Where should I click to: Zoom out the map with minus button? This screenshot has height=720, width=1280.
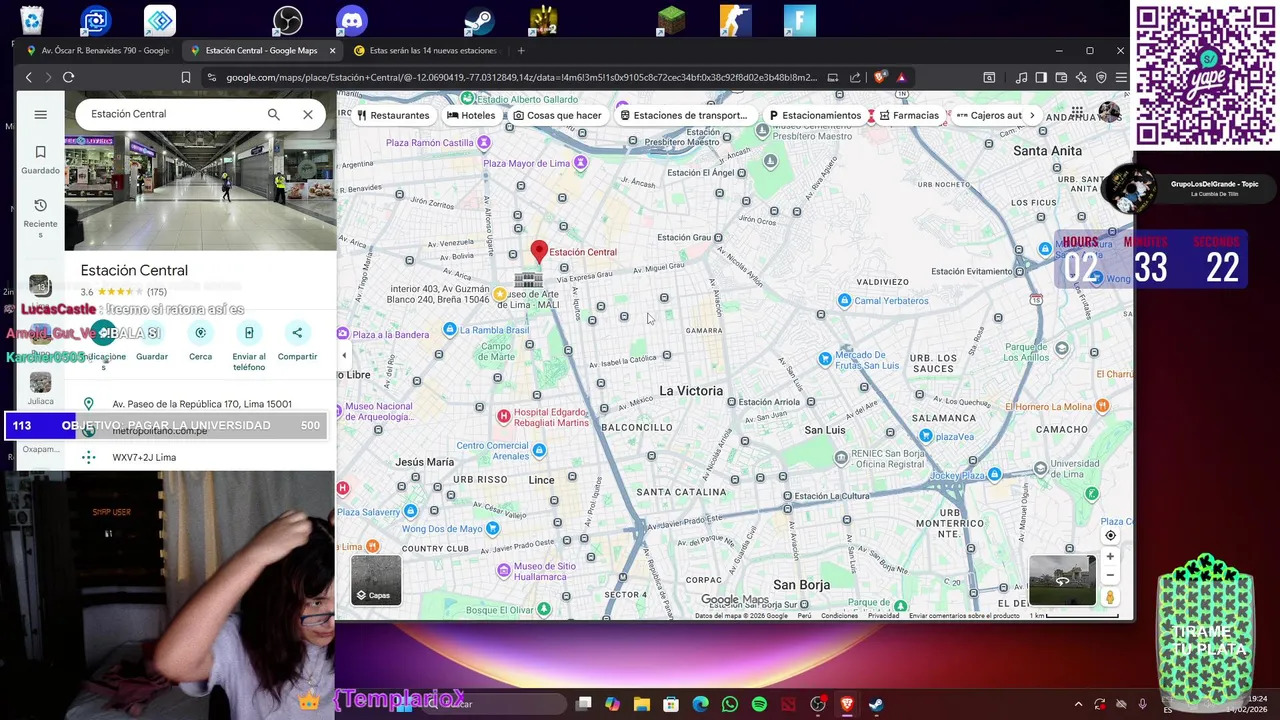1110,575
